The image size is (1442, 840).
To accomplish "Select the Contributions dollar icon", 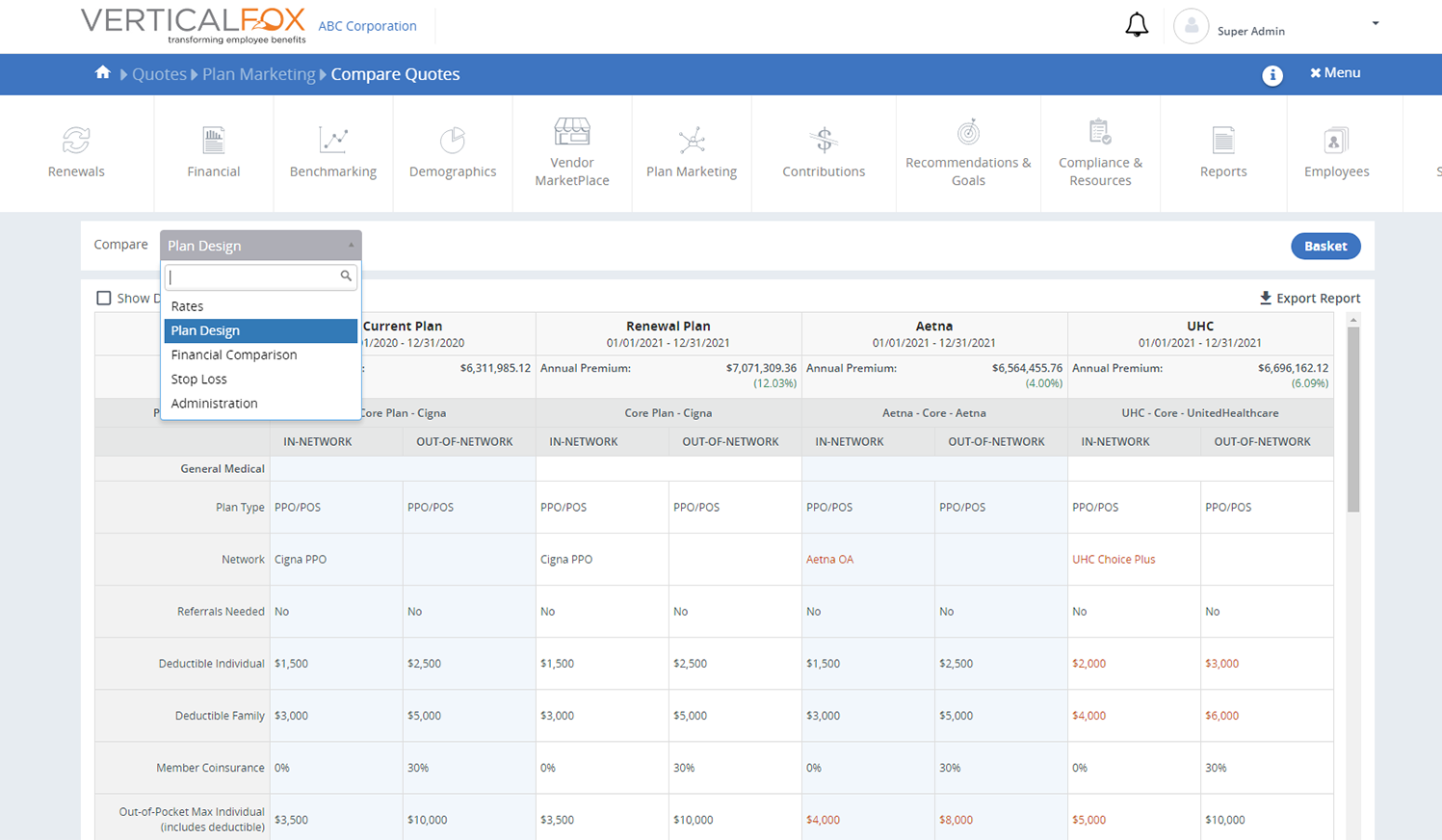I will [x=823, y=149].
